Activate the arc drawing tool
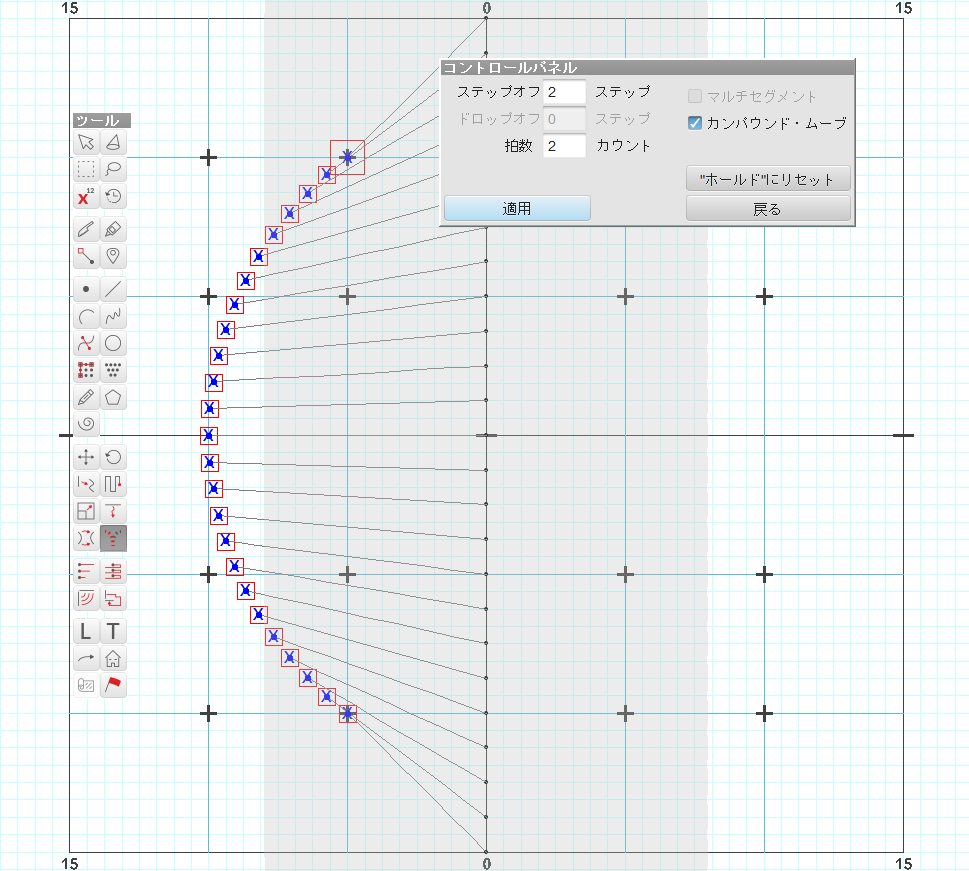The width and height of the screenshot is (969, 871). (x=86, y=317)
